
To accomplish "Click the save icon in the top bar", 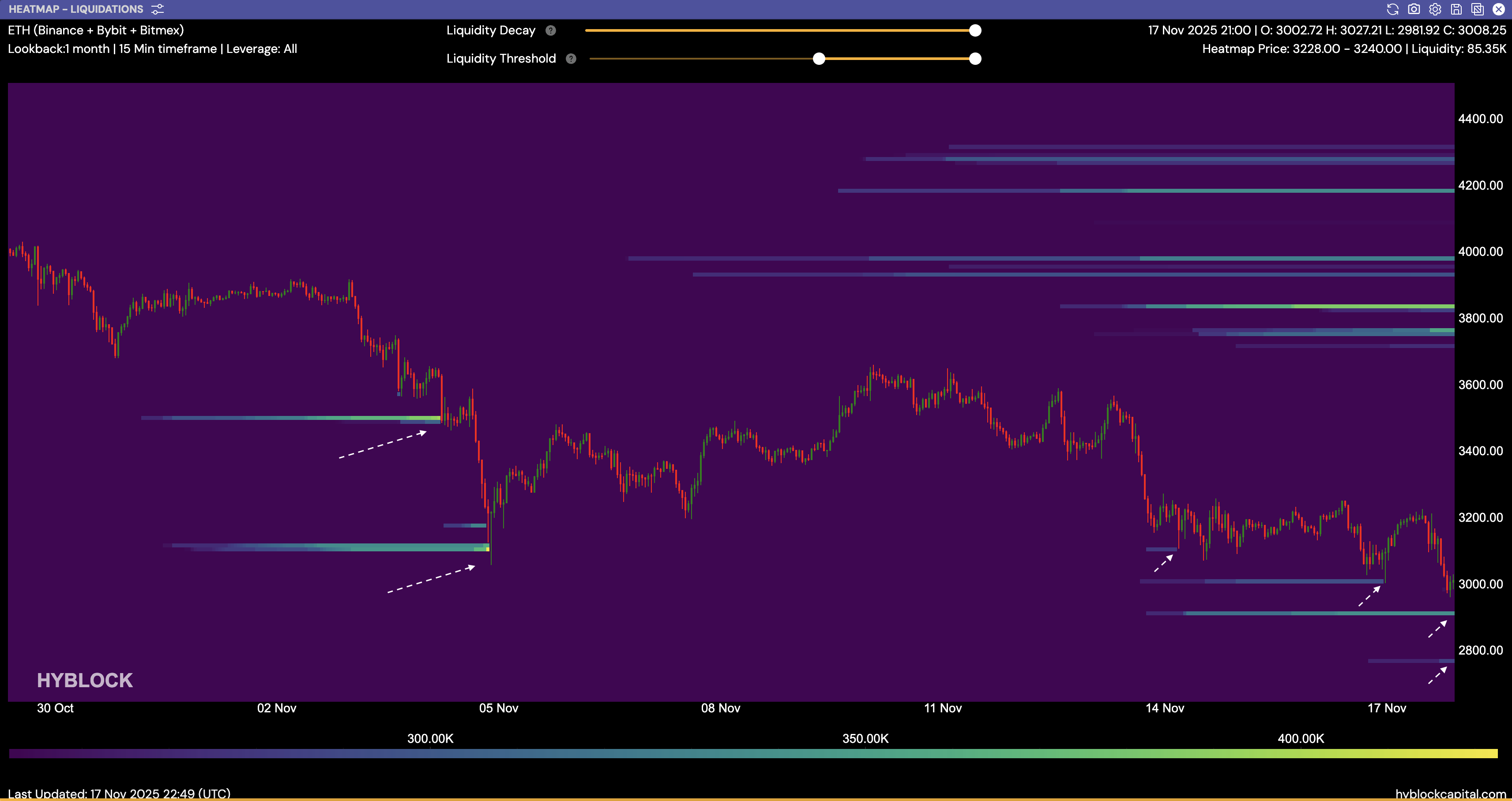I will point(1456,9).
